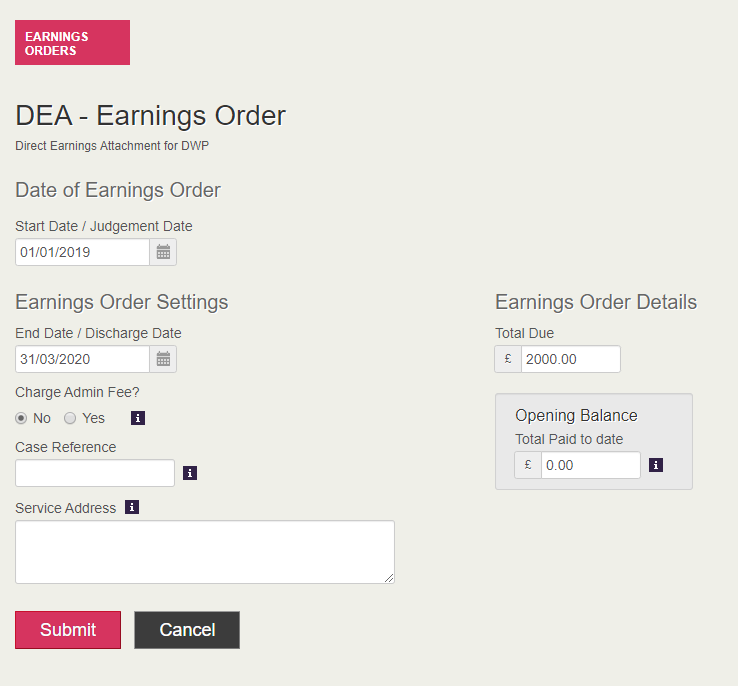View Service Address help info icon
738x686 pixels.
(x=132, y=508)
